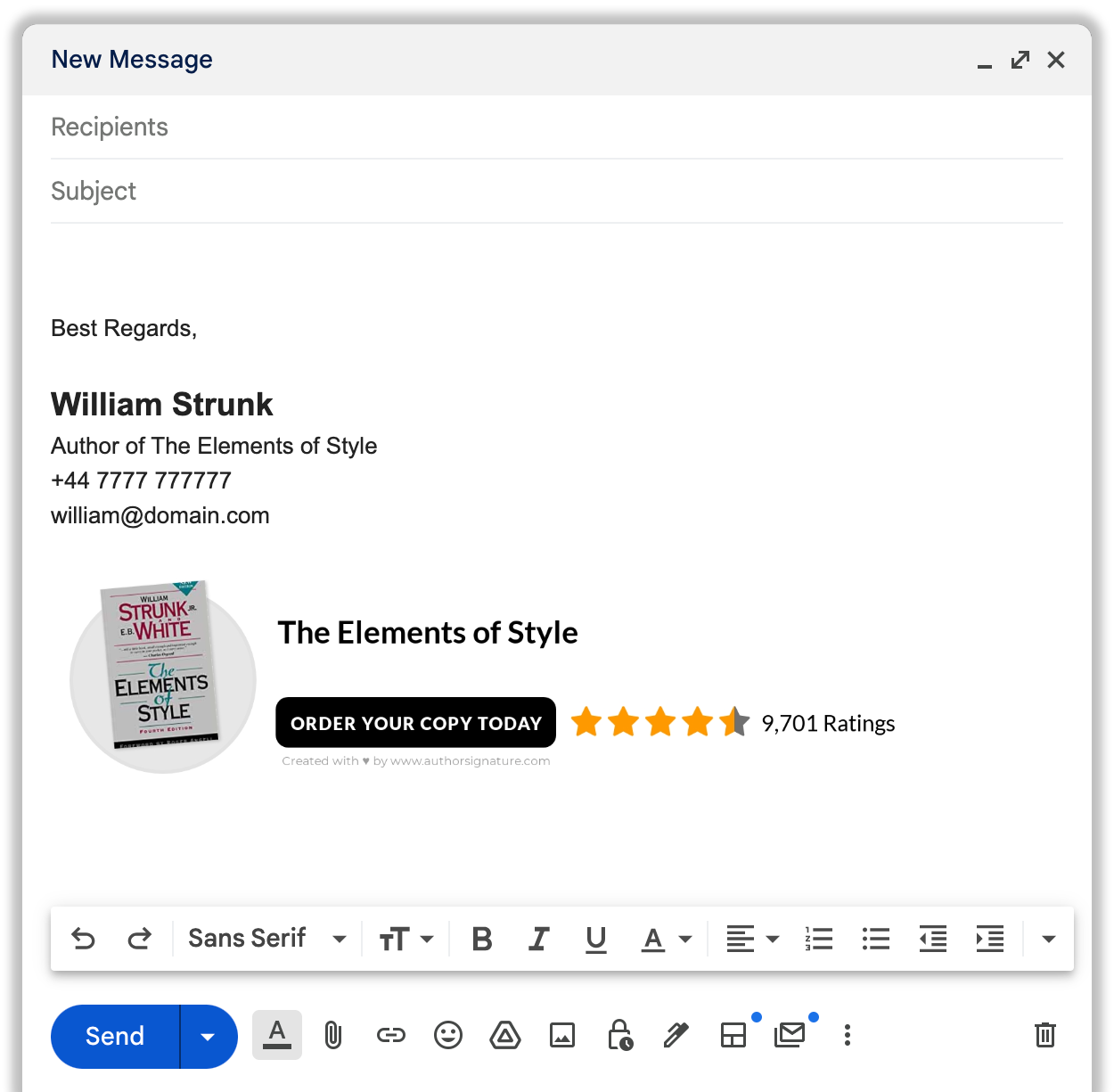Click the star rating graphic
This screenshot has height=1092, width=1114.
click(660, 722)
